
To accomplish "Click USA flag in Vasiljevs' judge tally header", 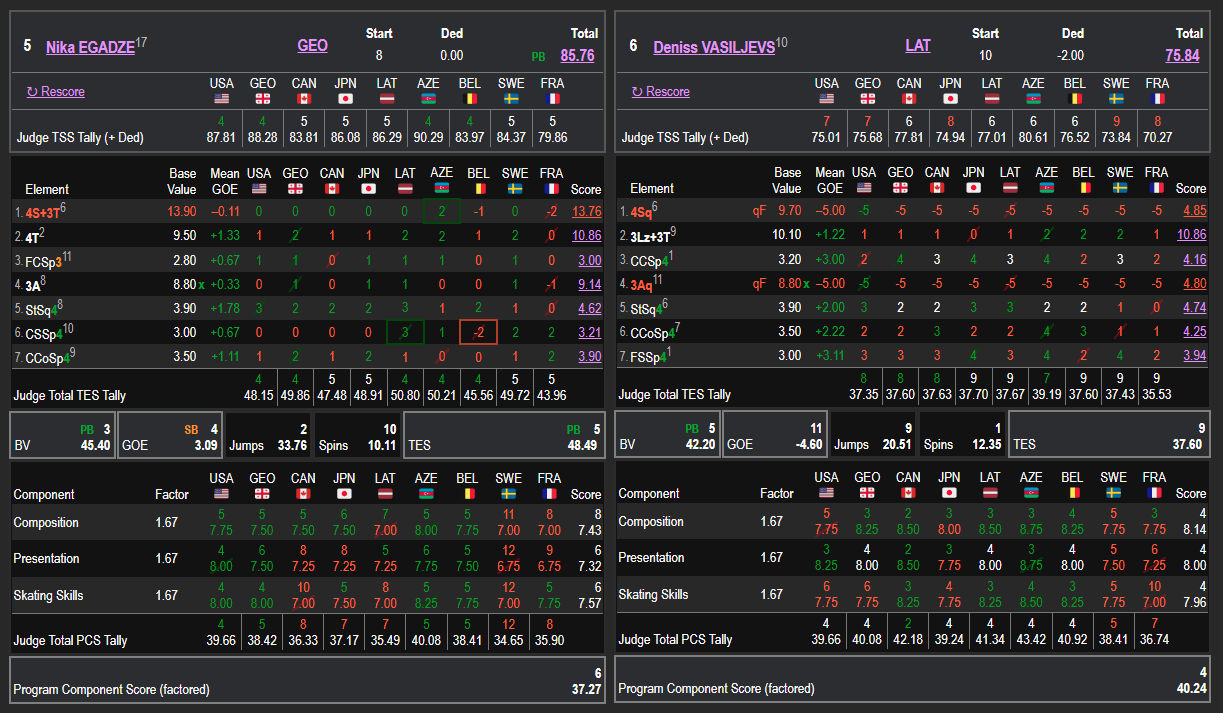I will [827, 99].
